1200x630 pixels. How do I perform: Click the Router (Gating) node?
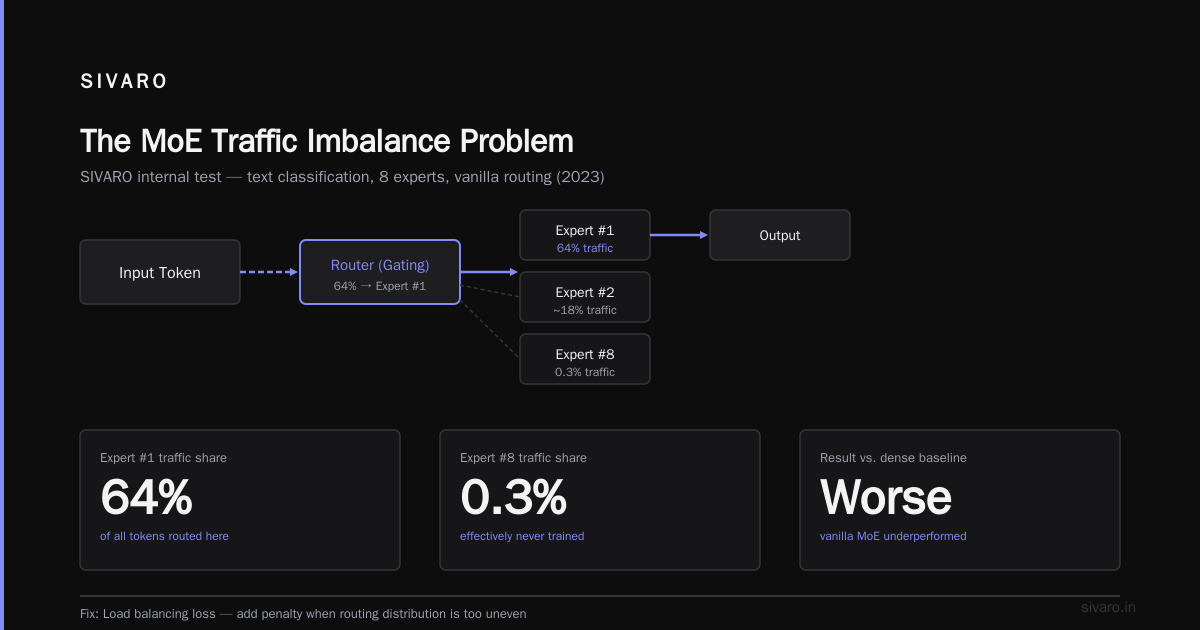point(380,272)
